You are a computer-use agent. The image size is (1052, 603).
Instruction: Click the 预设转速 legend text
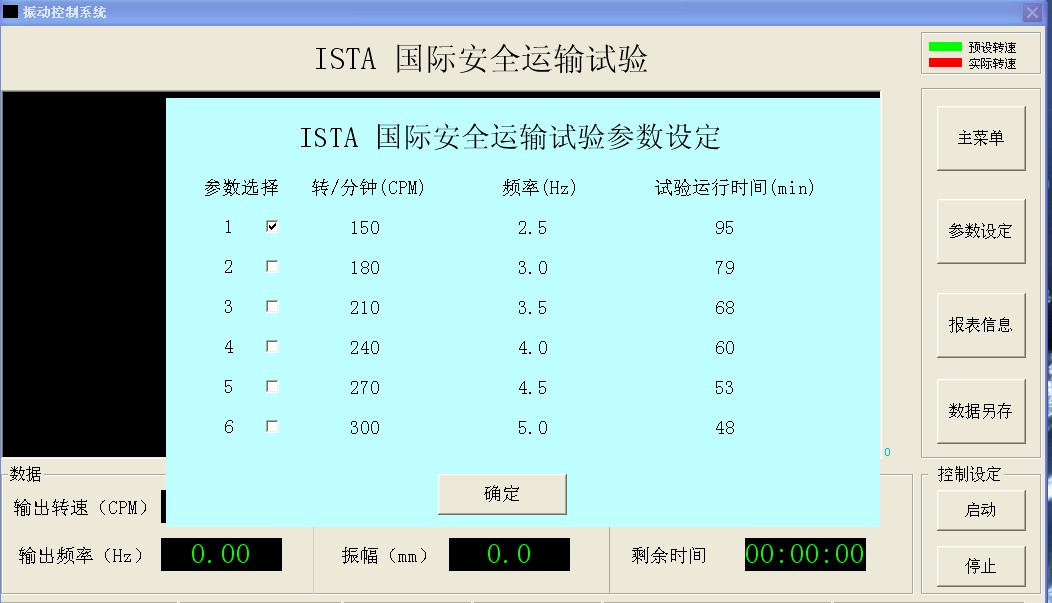[992, 47]
